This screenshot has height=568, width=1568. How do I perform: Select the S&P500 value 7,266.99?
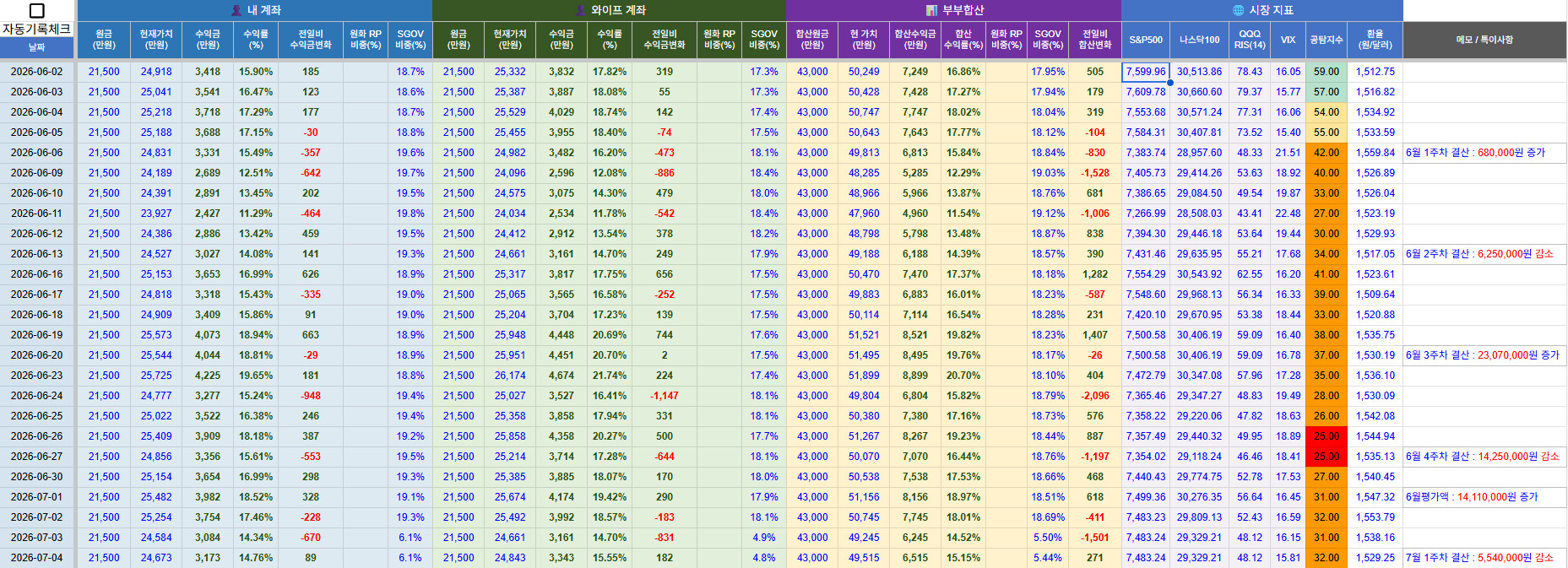click(1146, 214)
